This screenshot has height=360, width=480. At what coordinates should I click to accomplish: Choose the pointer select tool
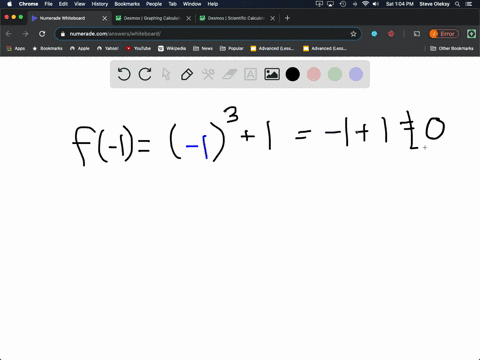[x=166, y=74]
